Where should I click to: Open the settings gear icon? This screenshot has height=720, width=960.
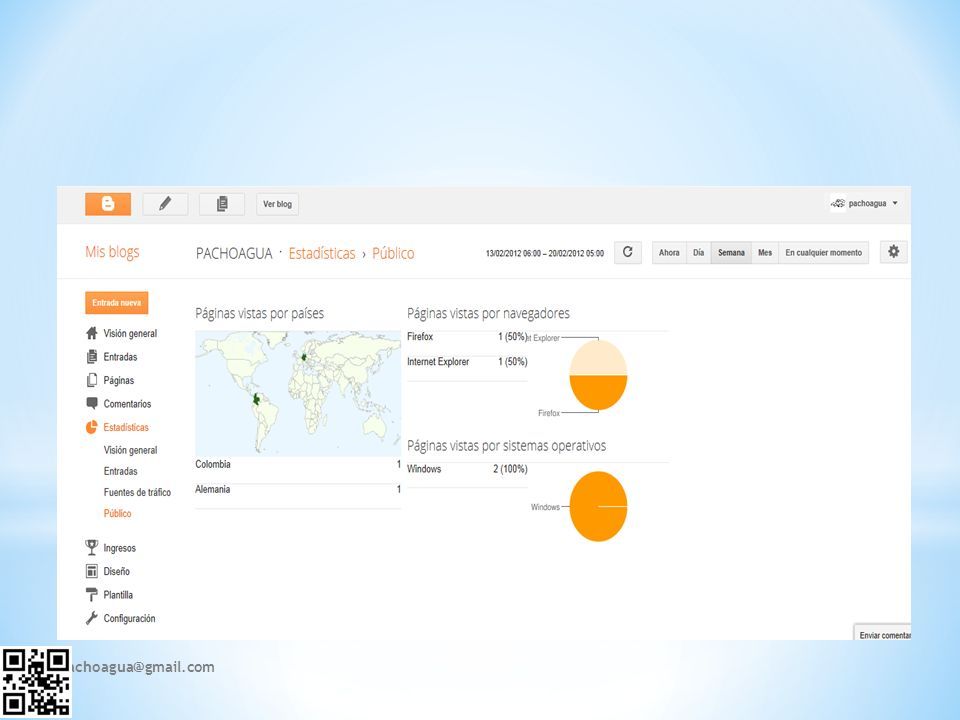tap(894, 252)
